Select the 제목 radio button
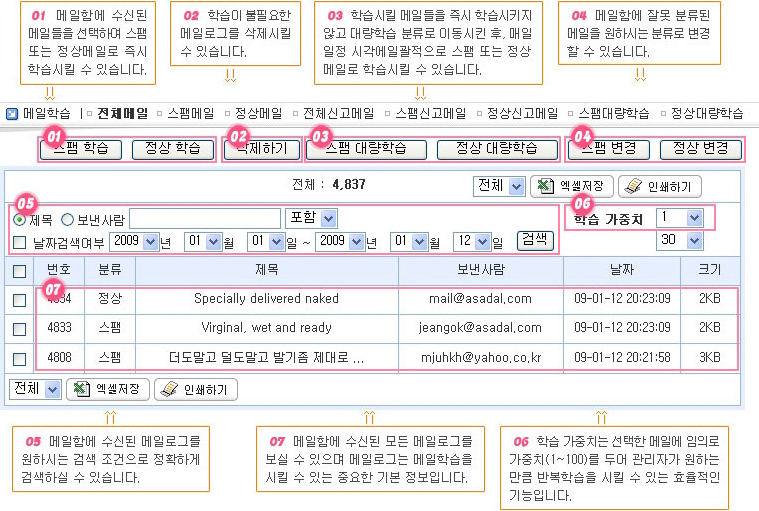Viewport: 759px width, 511px height. 20,219
